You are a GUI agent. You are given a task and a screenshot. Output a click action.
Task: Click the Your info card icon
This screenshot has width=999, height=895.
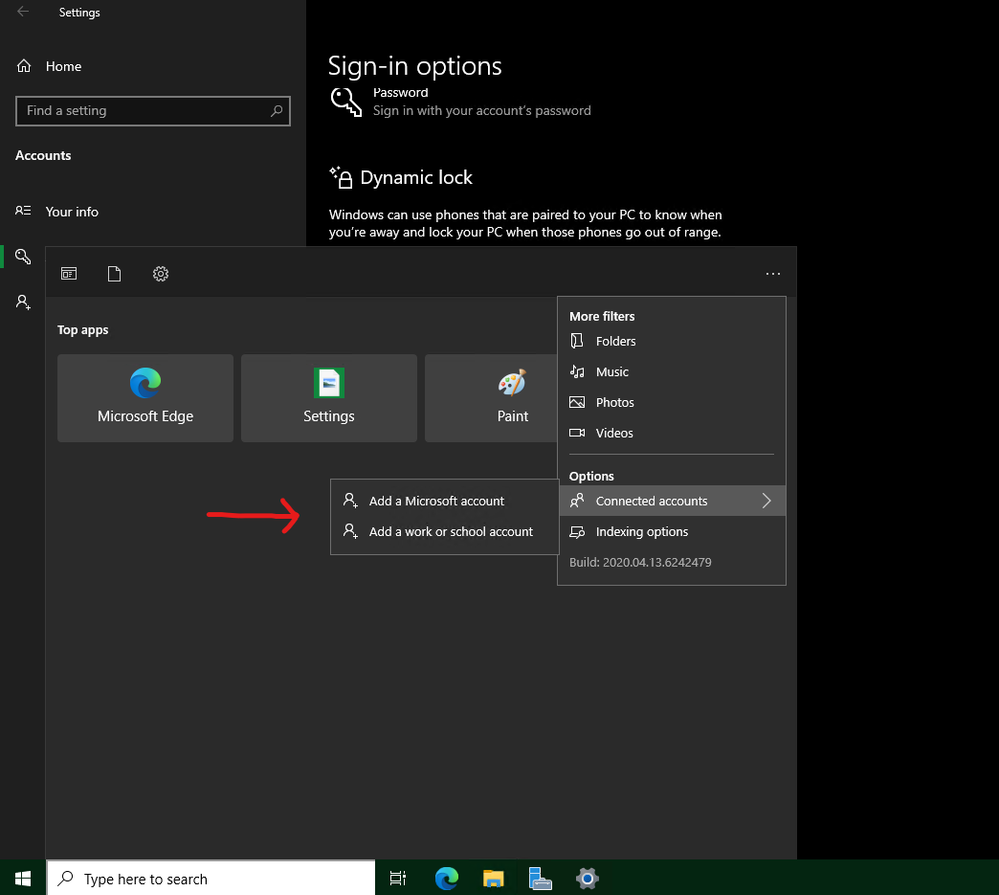coord(23,211)
